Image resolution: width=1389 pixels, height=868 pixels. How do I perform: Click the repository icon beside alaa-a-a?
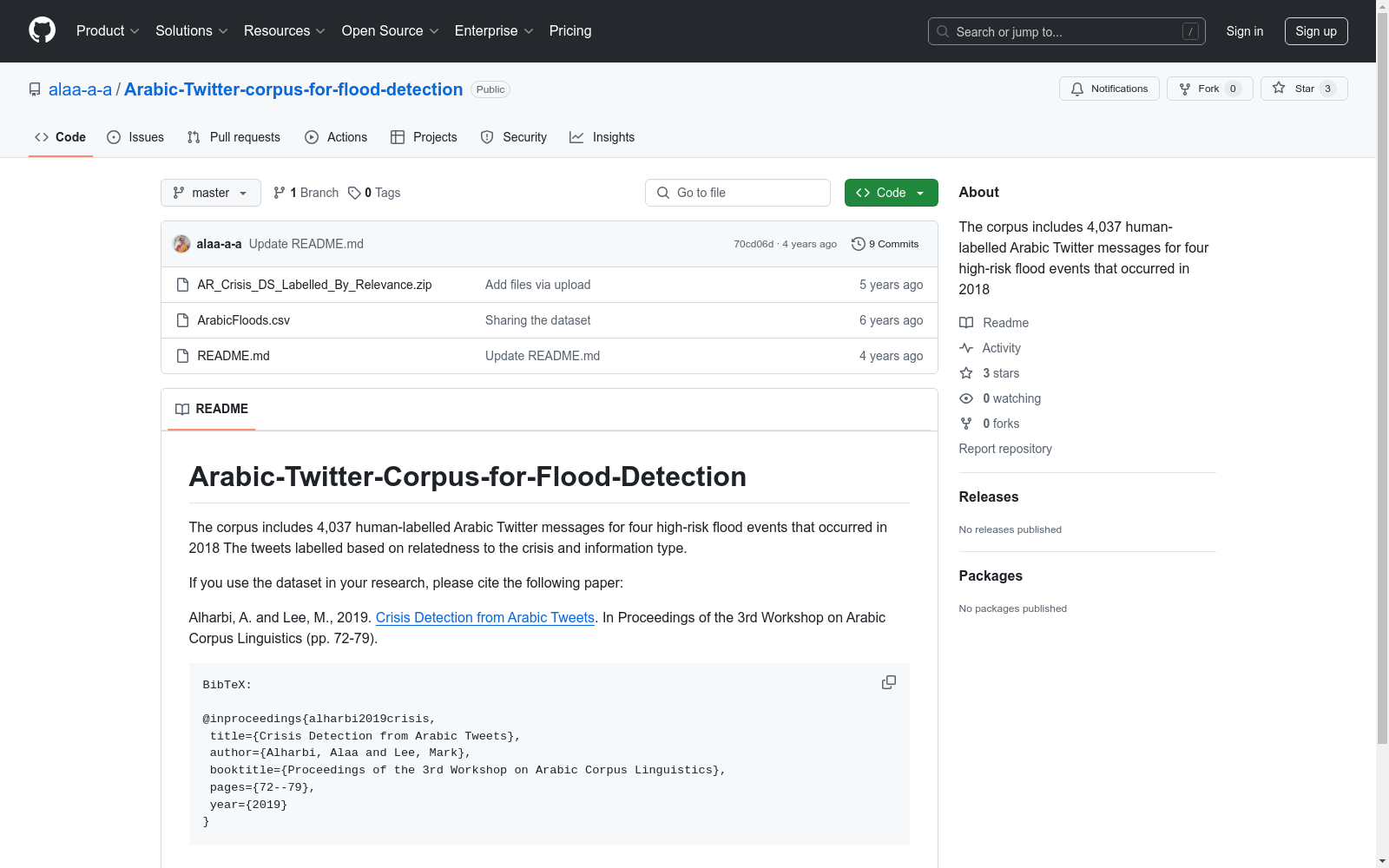point(35,89)
